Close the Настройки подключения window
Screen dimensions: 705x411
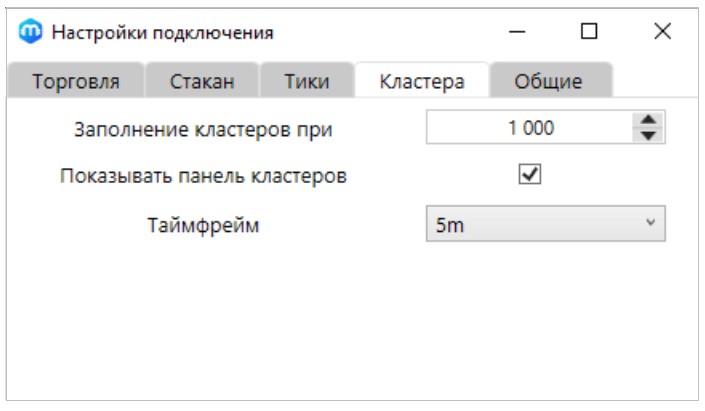point(661,33)
